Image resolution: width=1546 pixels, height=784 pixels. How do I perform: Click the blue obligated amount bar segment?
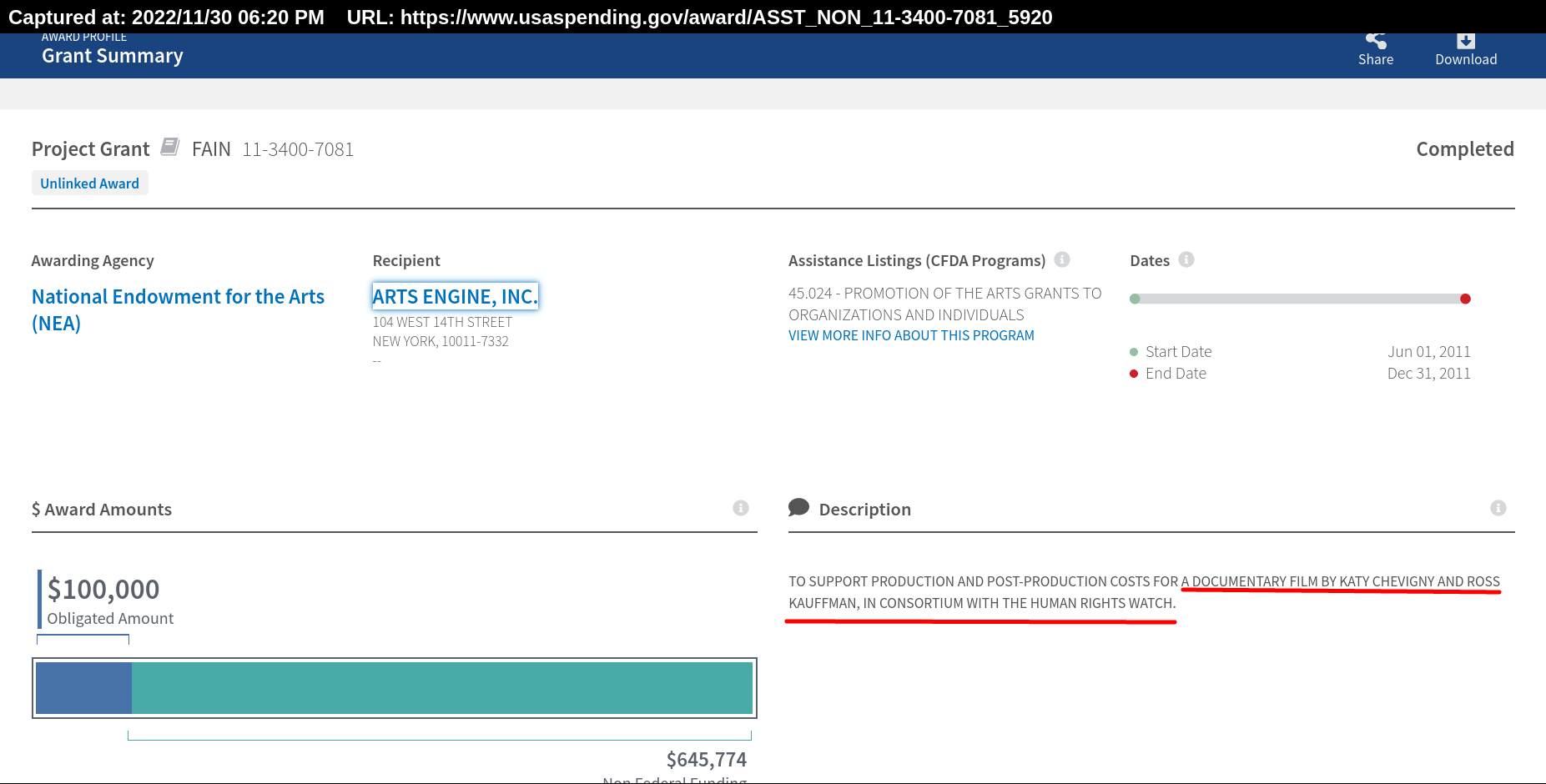click(x=83, y=688)
